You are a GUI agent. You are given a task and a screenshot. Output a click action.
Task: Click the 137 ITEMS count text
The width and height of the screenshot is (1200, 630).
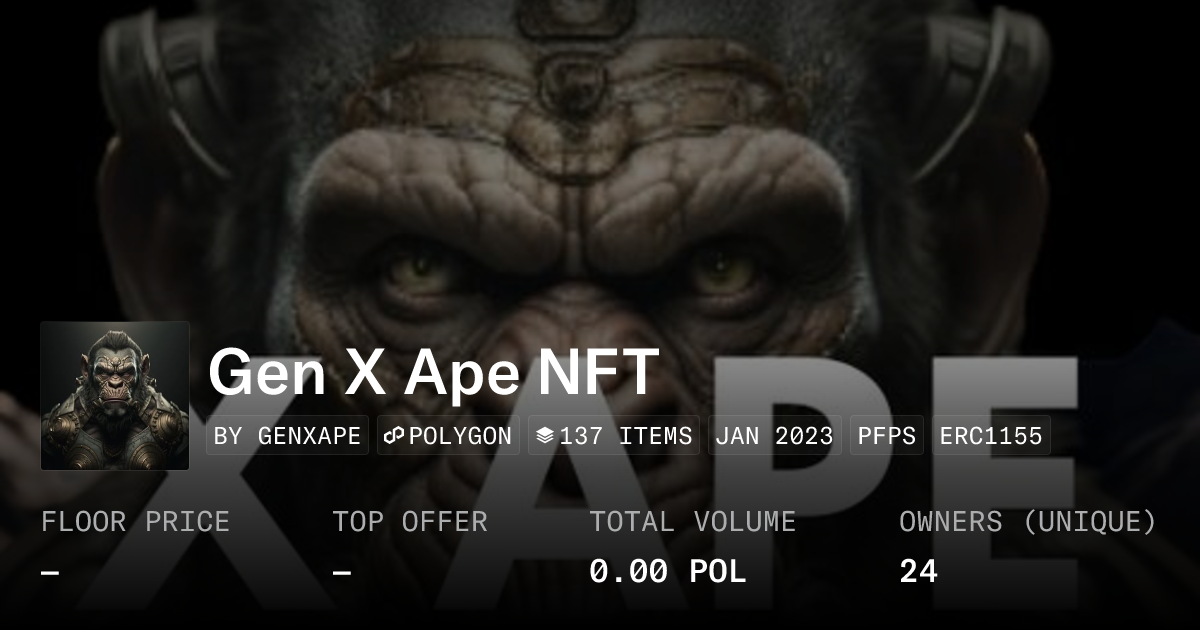coord(626,436)
